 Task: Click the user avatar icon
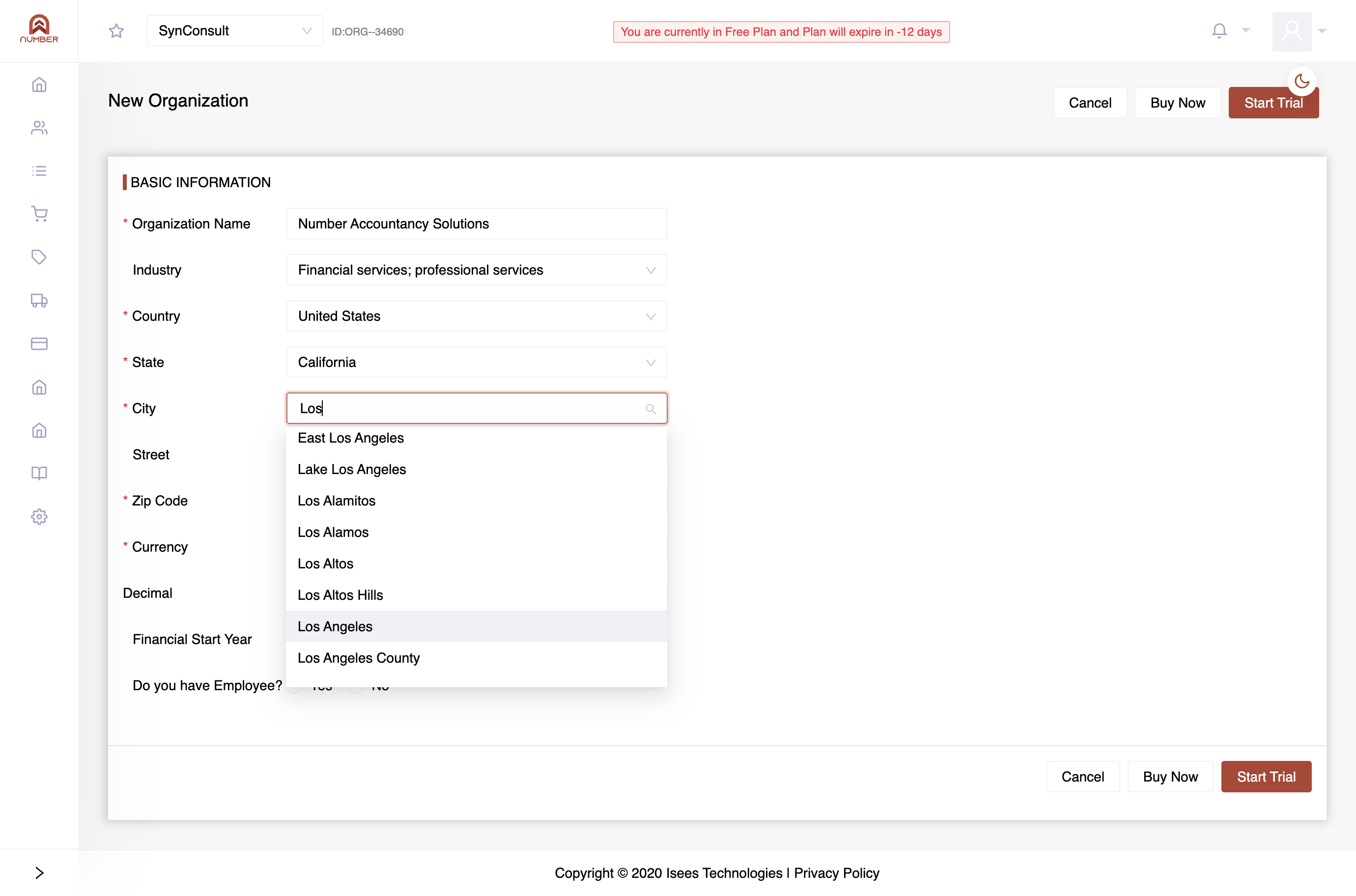(1292, 31)
